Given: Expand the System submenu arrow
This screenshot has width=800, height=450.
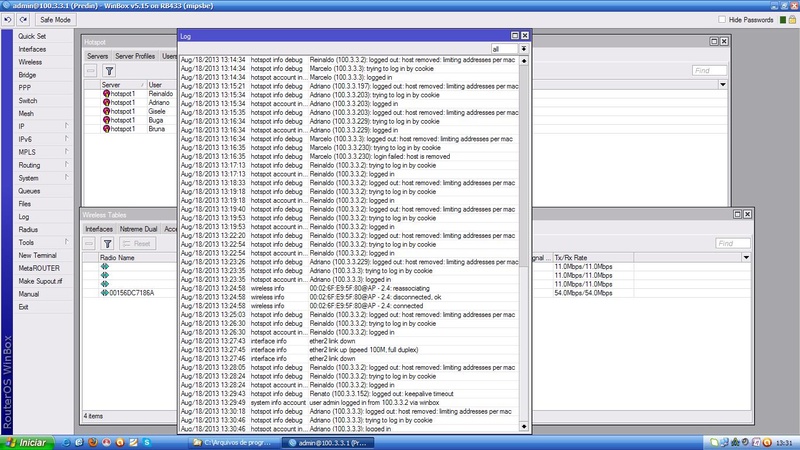Looking at the screenshot, I should [67, 177].
